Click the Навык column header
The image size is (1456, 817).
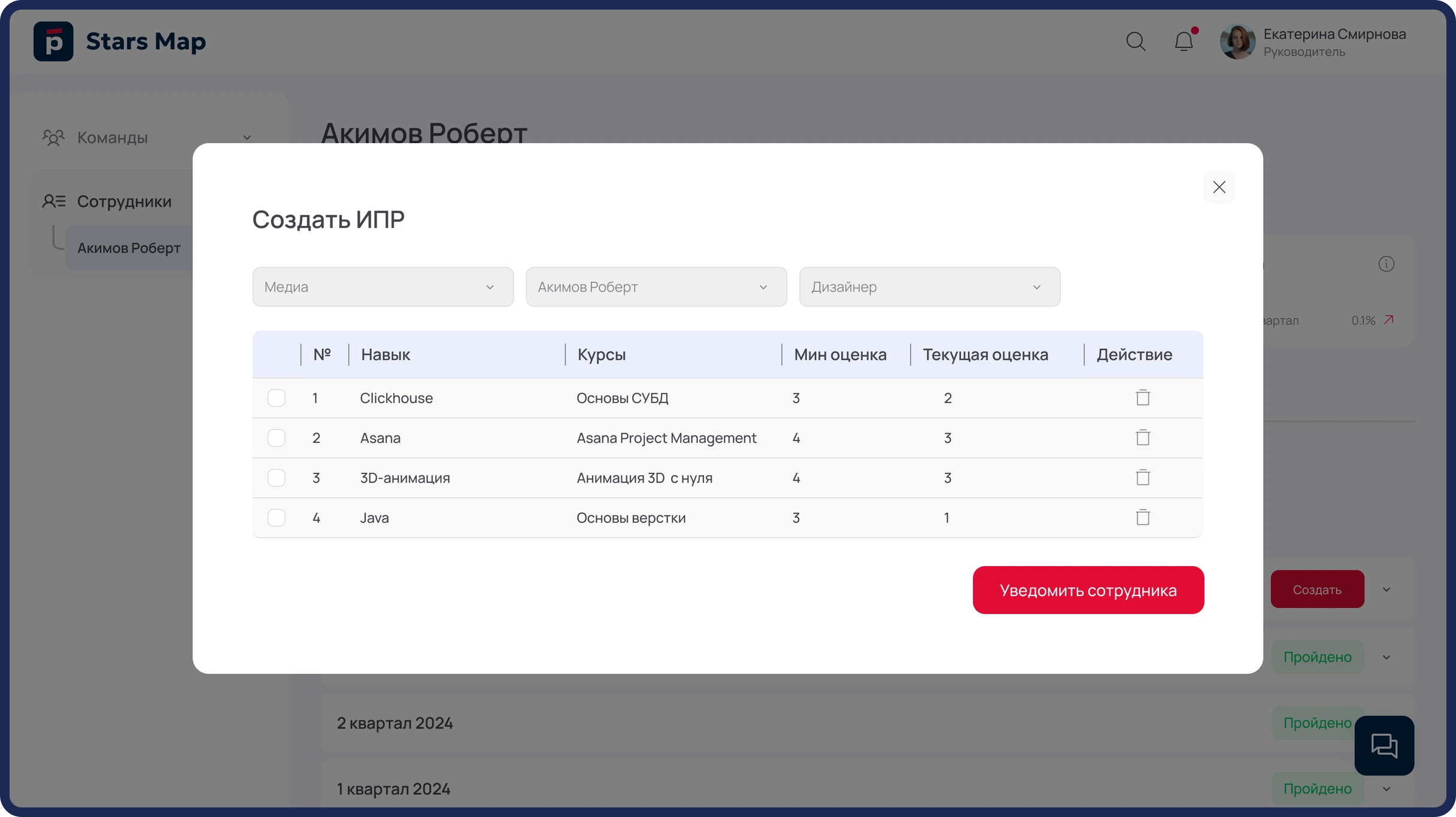pyautogui.click(x=386, y=354)
